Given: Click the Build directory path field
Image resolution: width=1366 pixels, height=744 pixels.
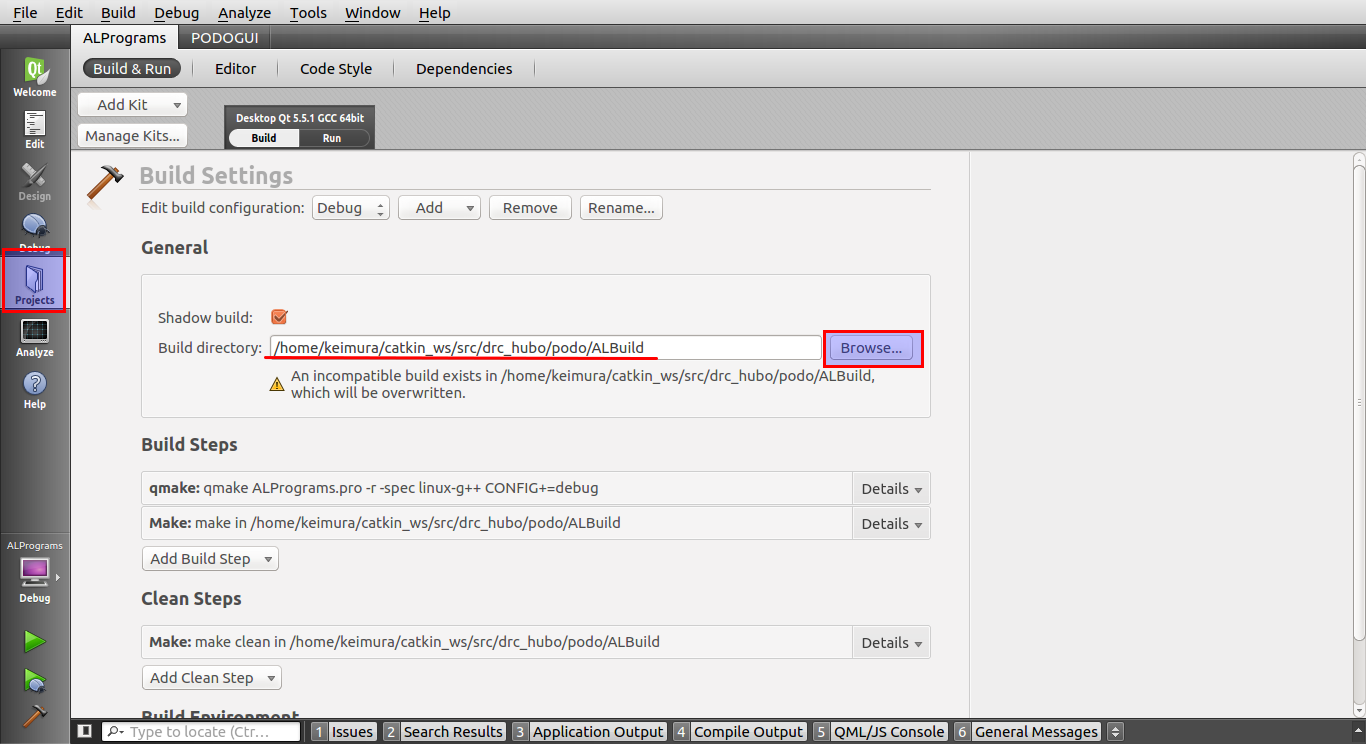Looking at the screenshot, I should pos(545,348).
